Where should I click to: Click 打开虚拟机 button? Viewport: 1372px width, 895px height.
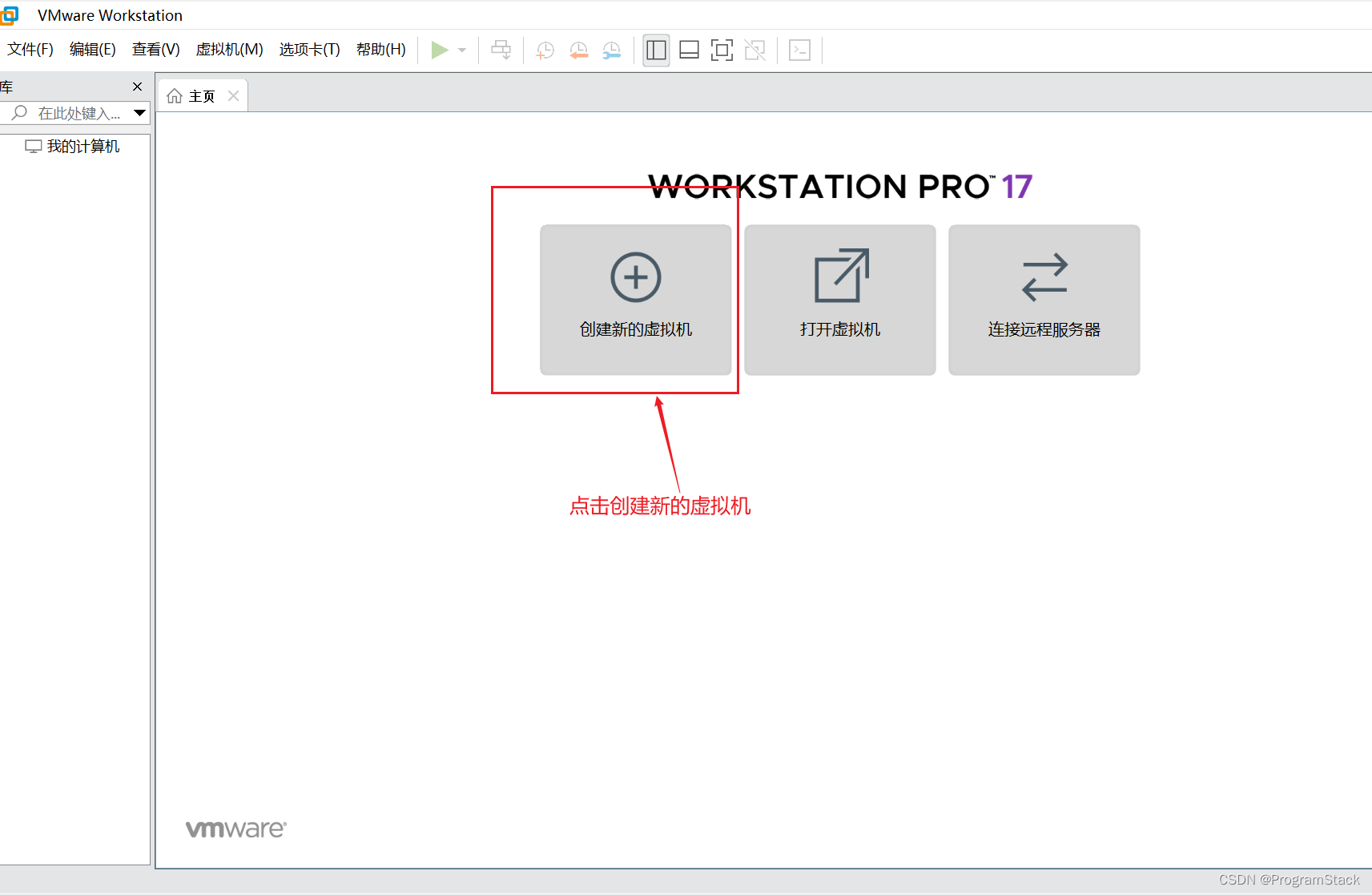840,300
